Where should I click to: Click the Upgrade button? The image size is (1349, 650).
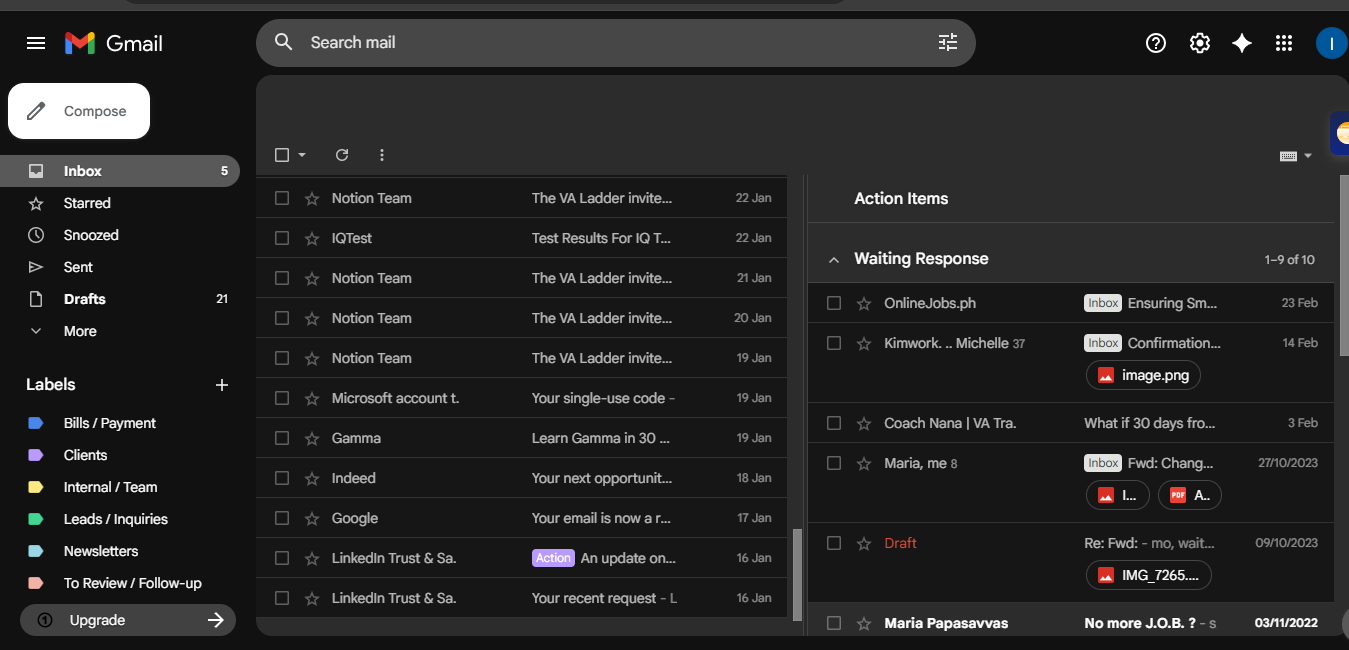coord(128,620)
